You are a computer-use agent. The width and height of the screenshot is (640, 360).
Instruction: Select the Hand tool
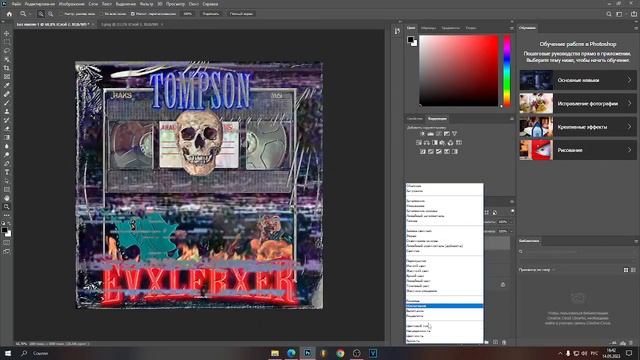(x=7, y=198)
